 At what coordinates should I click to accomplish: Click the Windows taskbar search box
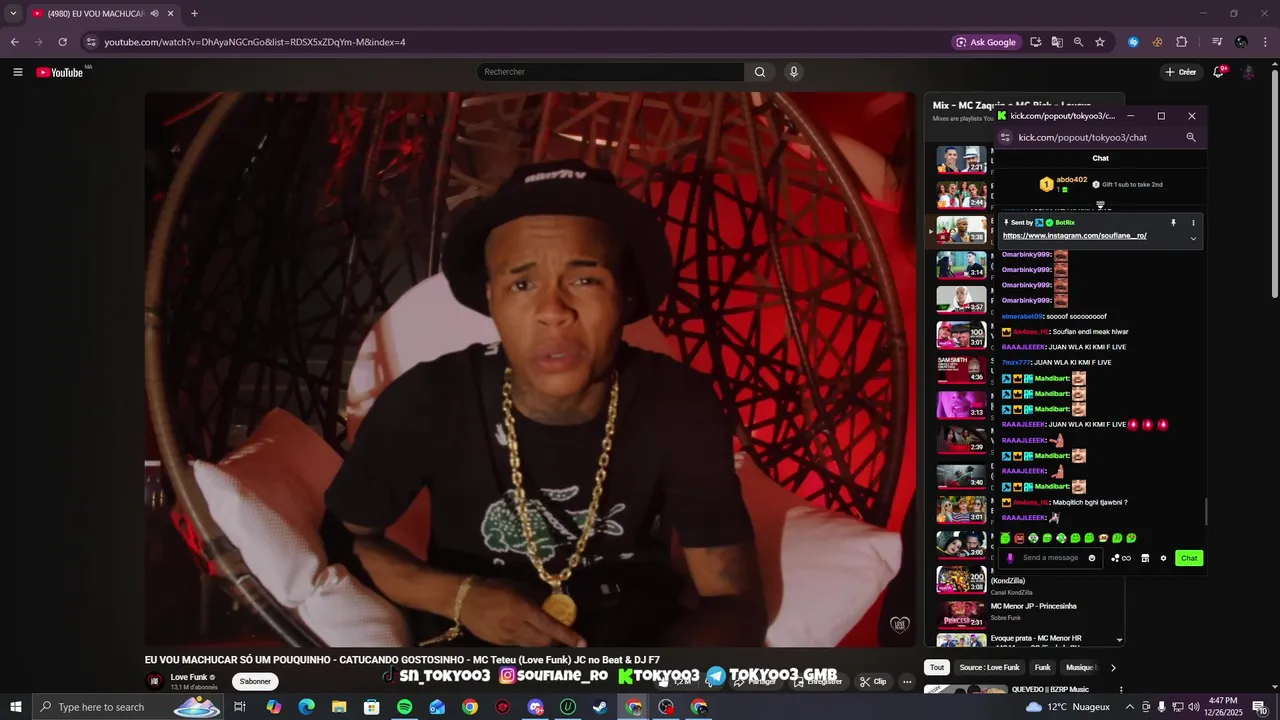click(x=130, y=707)
